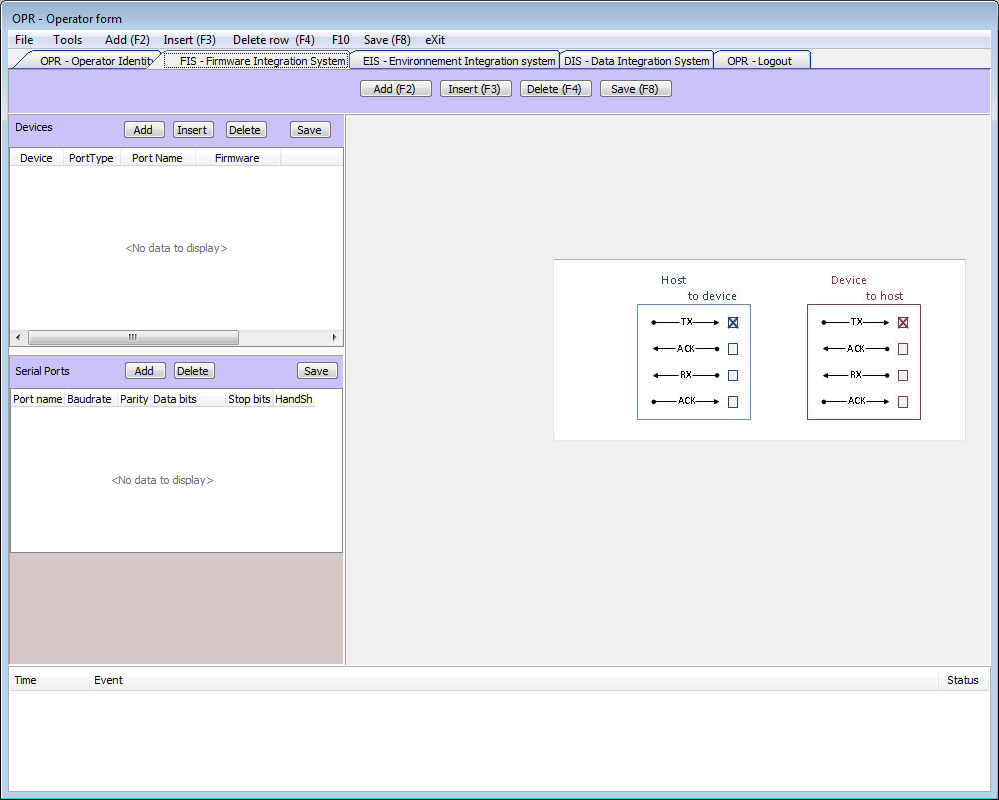Toggle the Host to device TX checkbox
999x800 pixels.
point(733,323)
